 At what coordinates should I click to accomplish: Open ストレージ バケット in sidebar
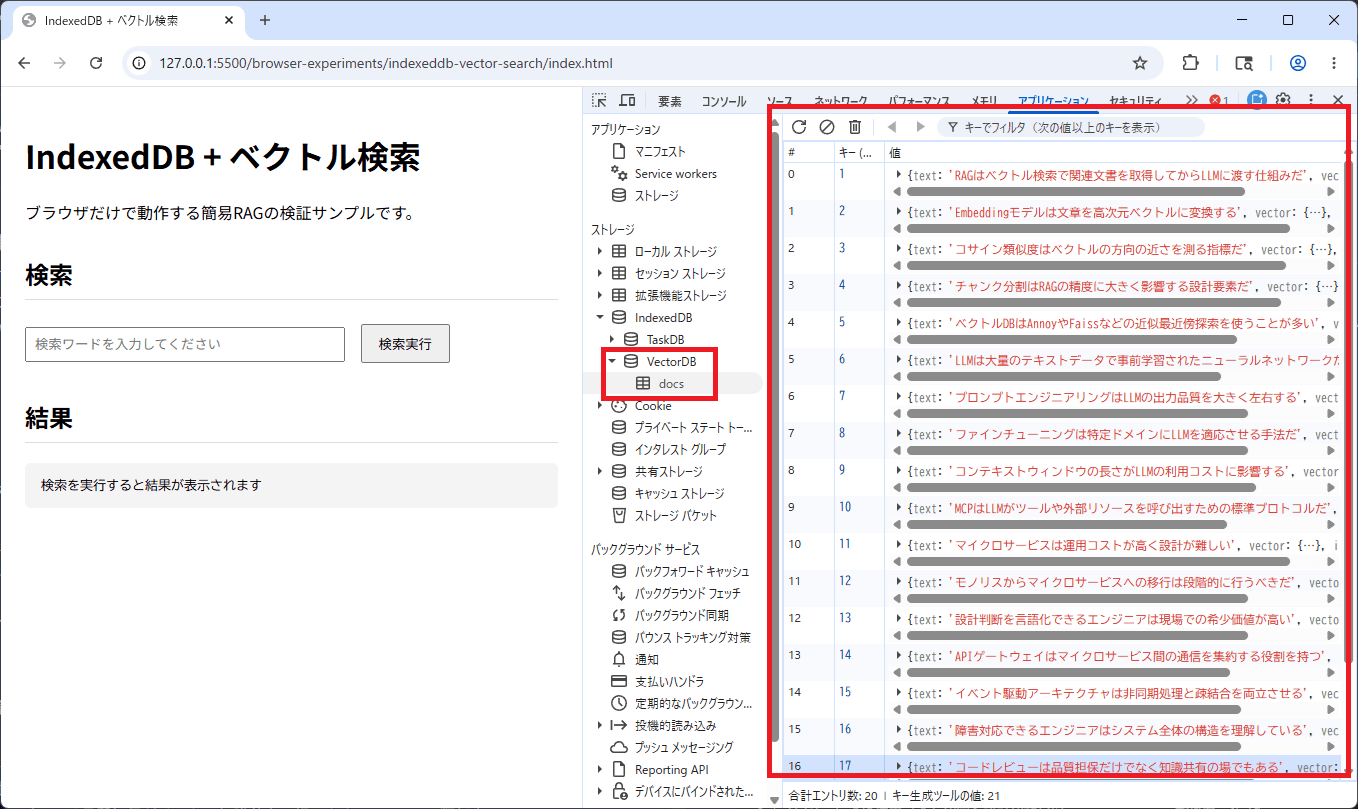click(x=675, y=515)
